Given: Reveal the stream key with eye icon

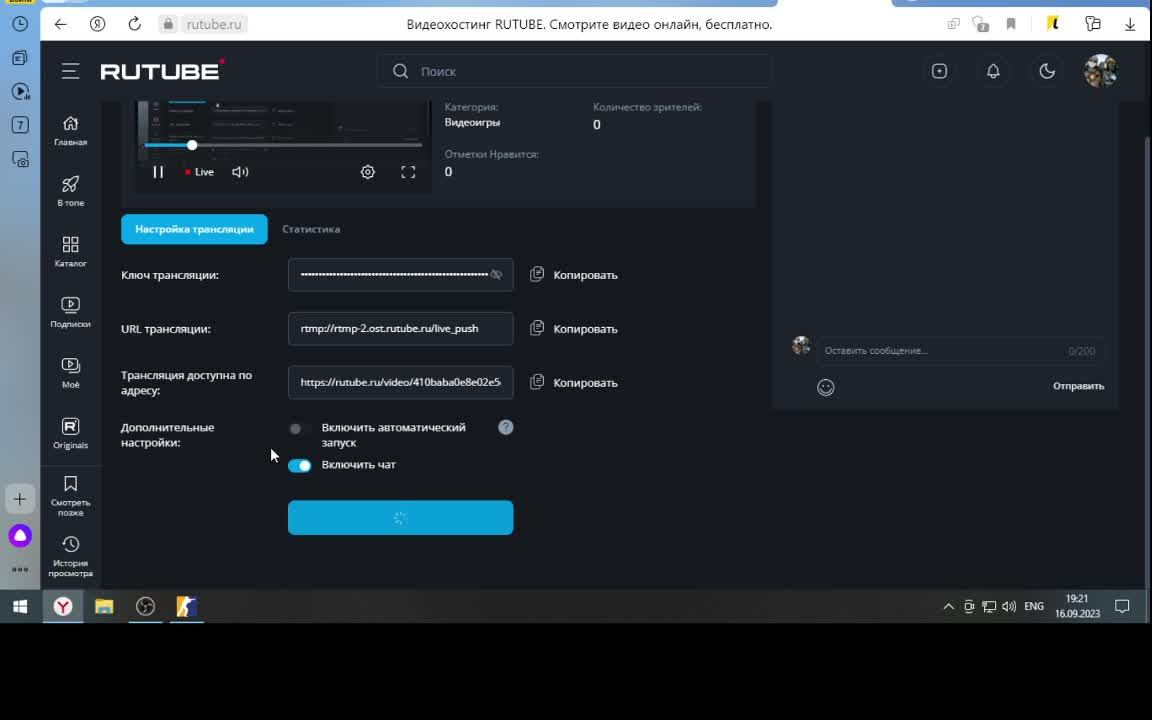Looking at the screenshot, I should coord(497,275).
